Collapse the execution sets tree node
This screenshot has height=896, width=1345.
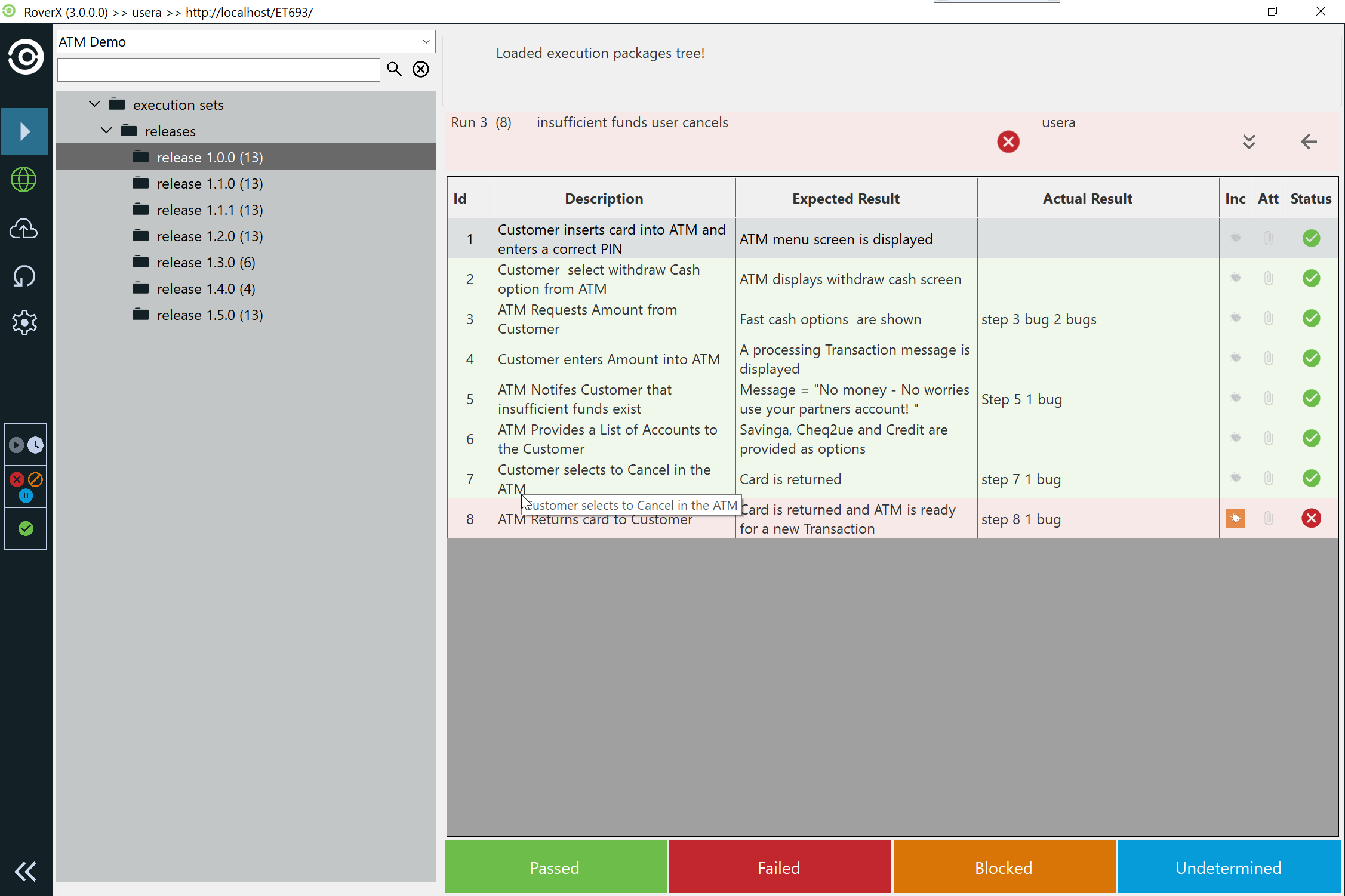coord(94,104)
